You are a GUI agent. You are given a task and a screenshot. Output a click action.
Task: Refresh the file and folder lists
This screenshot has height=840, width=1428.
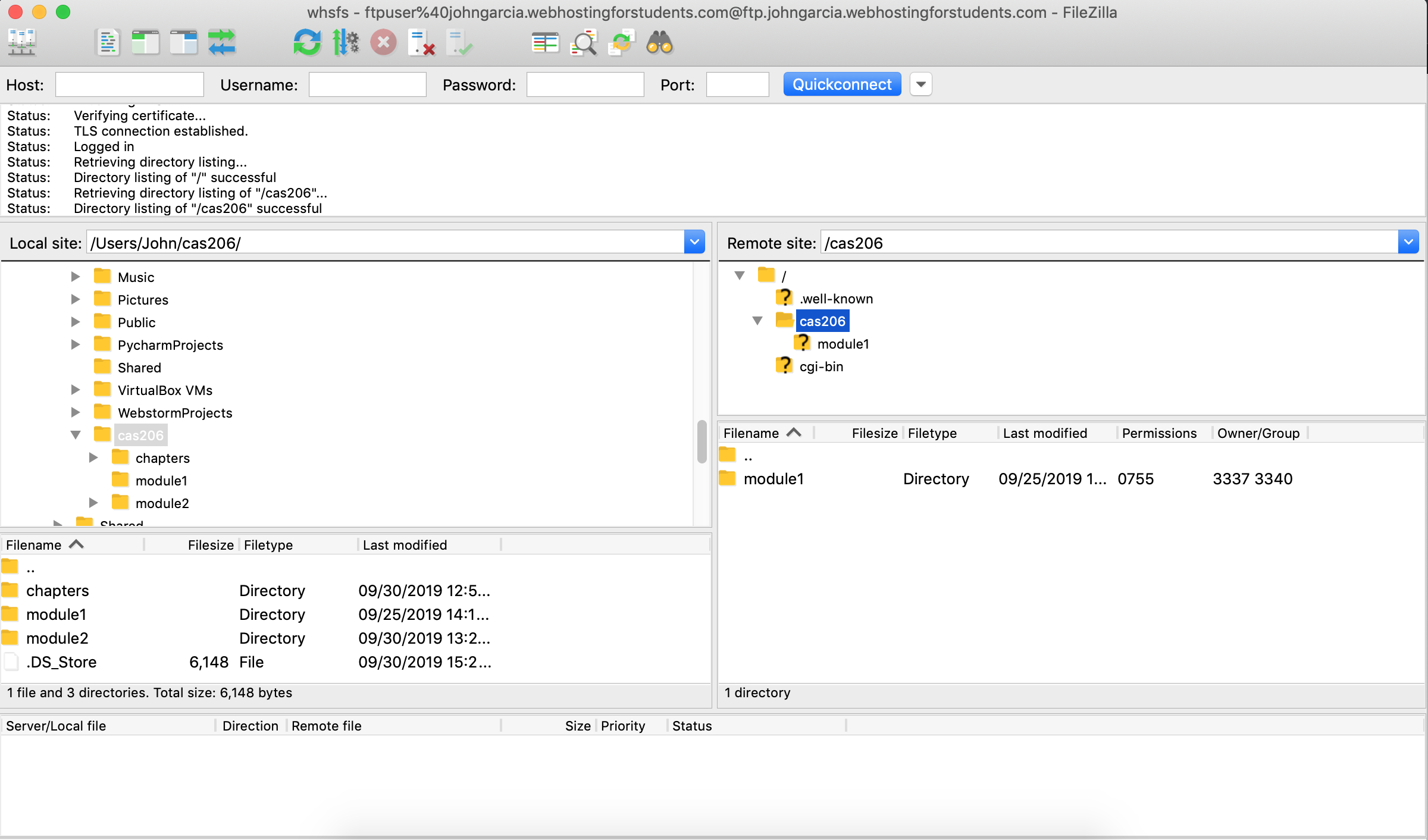[307, 43]
